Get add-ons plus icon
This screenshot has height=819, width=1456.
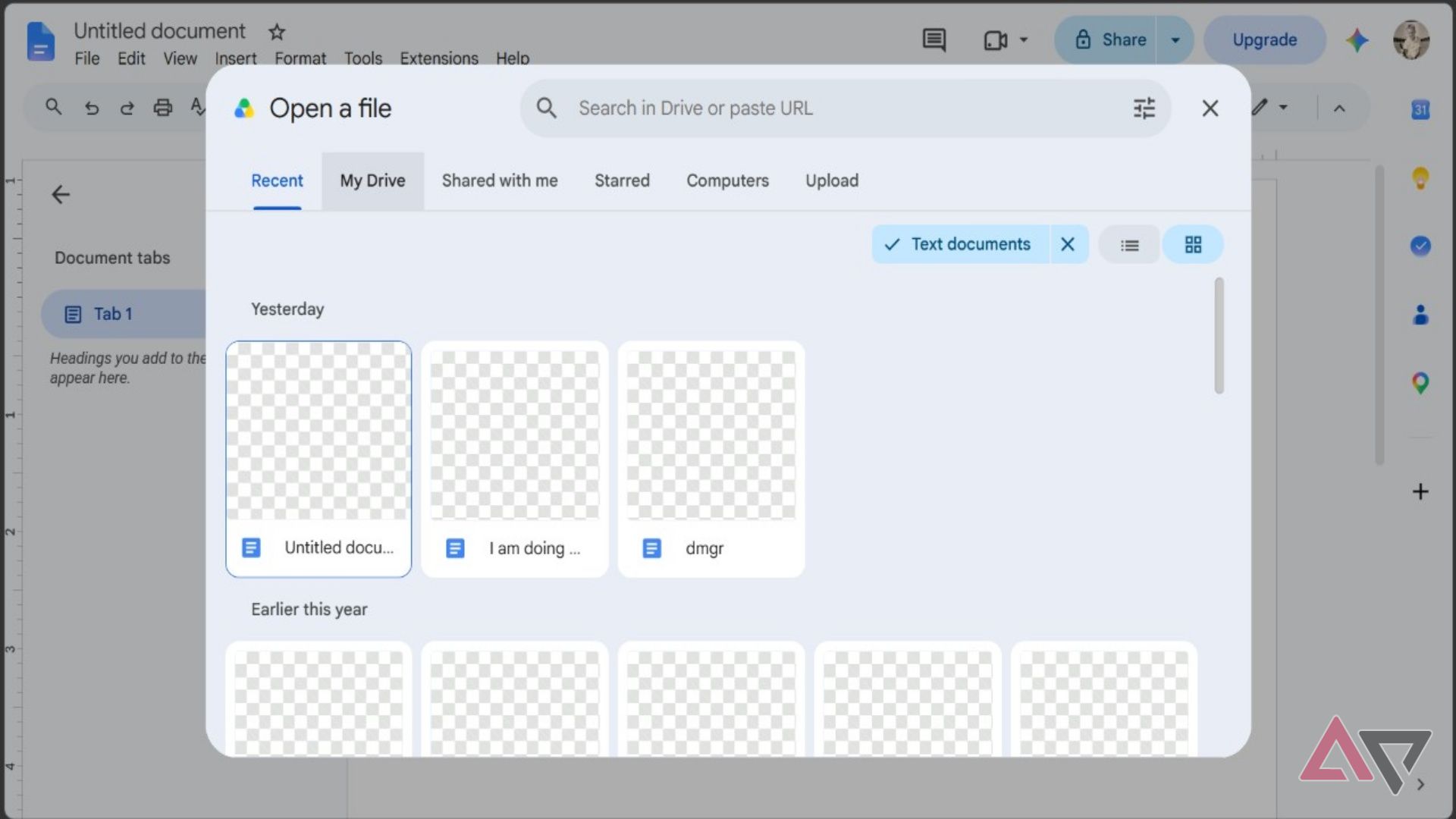(1420, 491)
